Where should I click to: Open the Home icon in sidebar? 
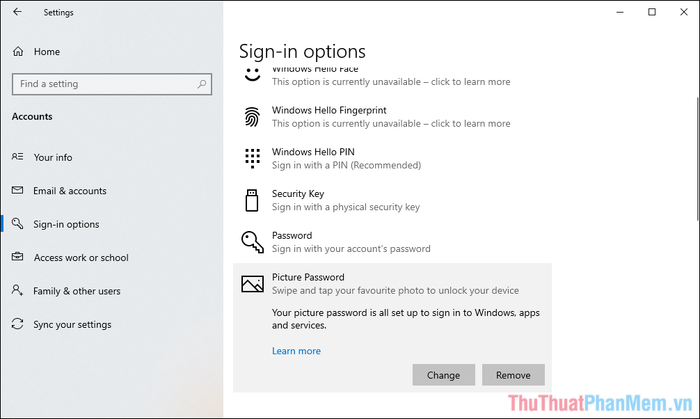[x=18, y=51]
